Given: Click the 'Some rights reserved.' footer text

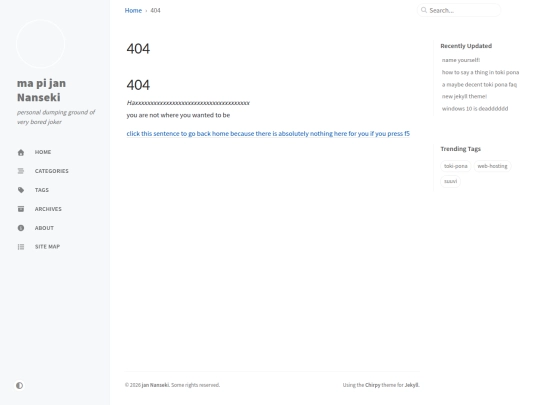Looking at the screenshot, I should pos(195,385).
